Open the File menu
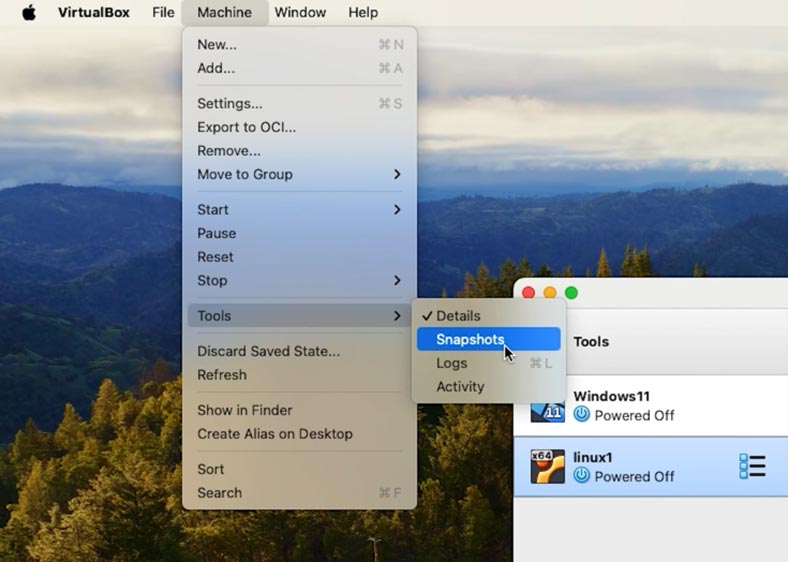 coord(163,12)
